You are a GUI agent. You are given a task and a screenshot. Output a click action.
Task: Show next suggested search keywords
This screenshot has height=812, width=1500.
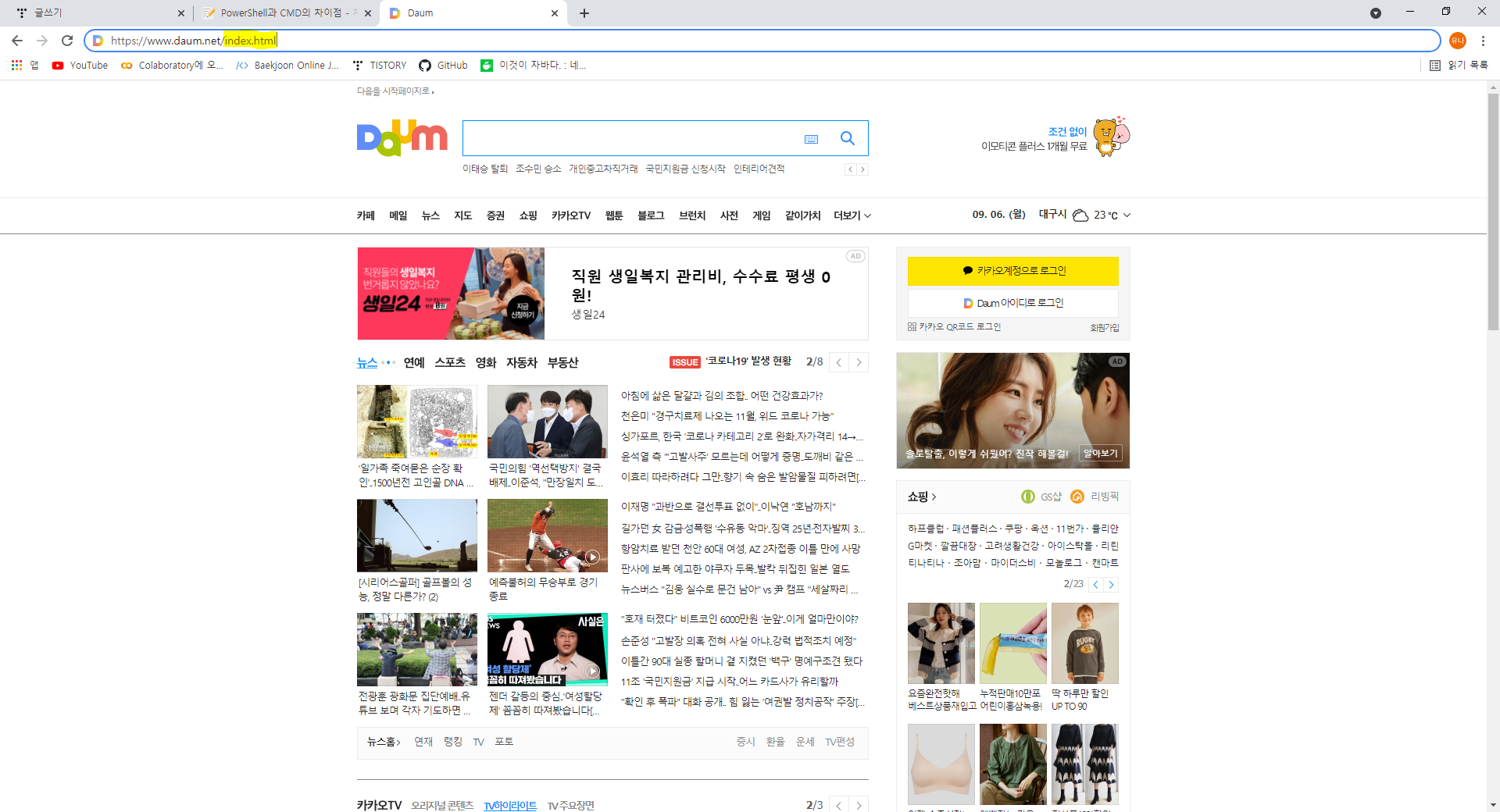(x=862, y=169)
